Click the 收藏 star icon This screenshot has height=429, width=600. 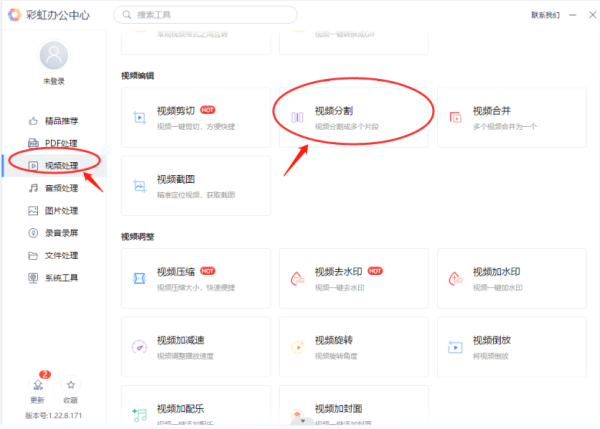[x=71, y=385]
